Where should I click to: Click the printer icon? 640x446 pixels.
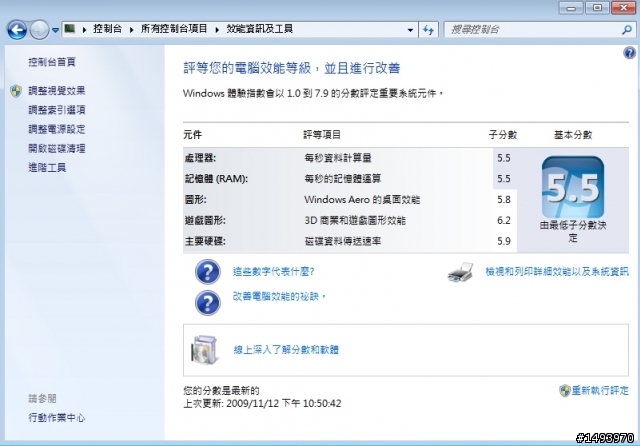click(460, 273)
